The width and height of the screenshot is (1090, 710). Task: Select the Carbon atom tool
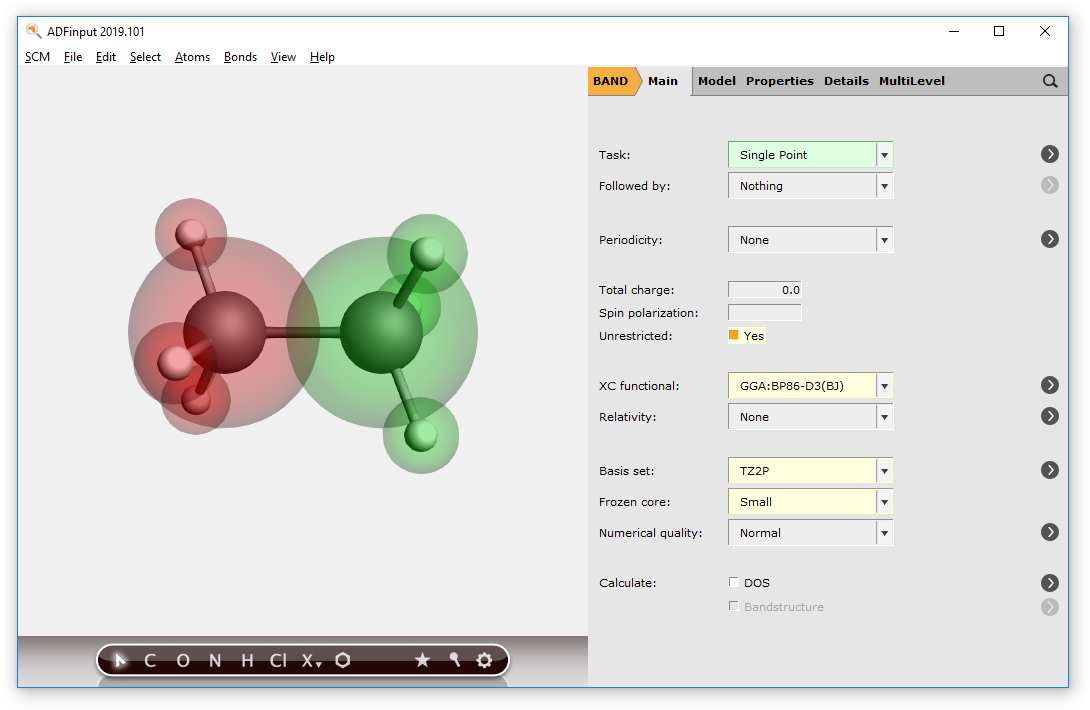[149, 660]
